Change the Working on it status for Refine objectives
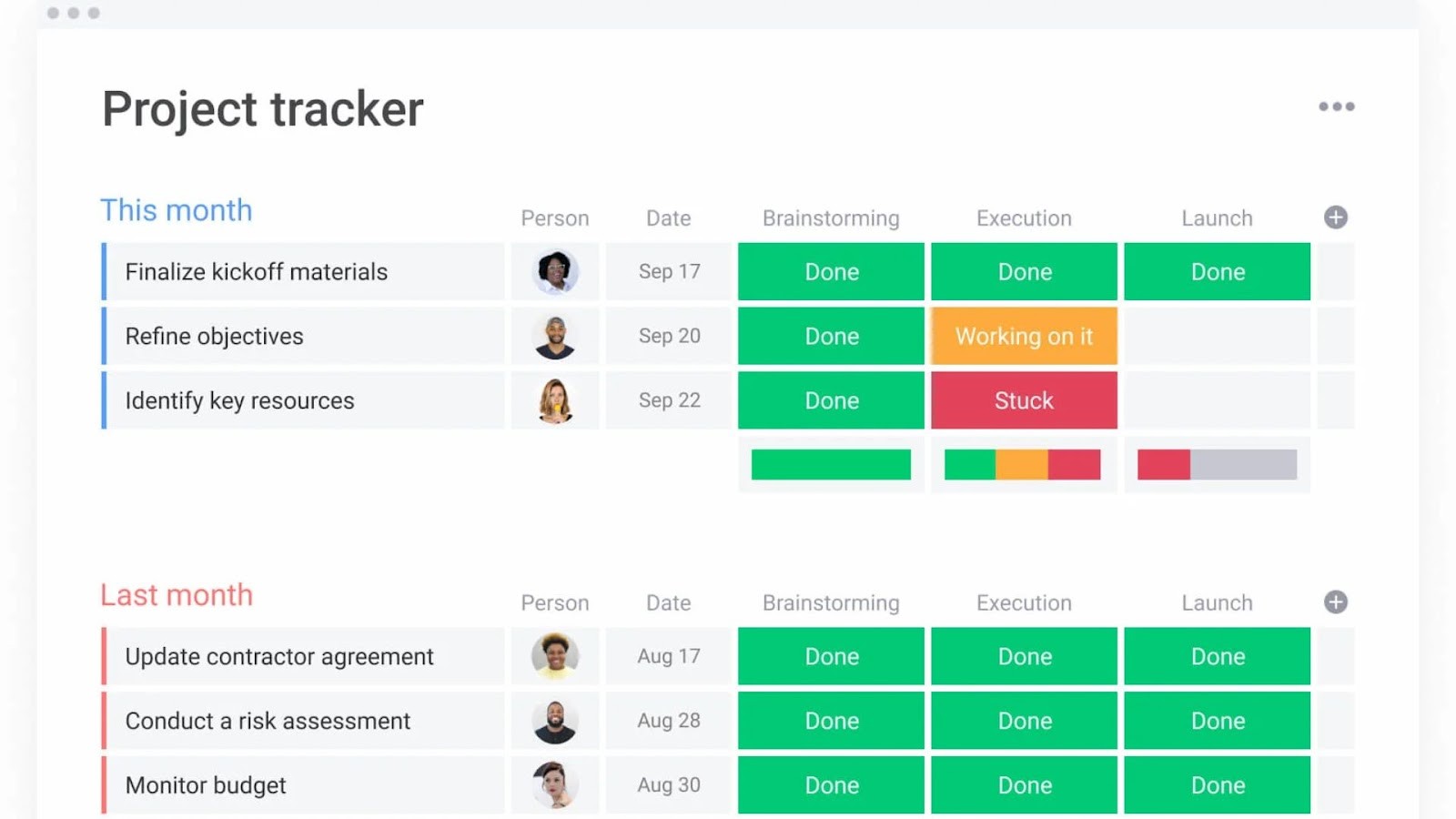This screenshot has height=819, width=1456. click(x=1024, y=336)
